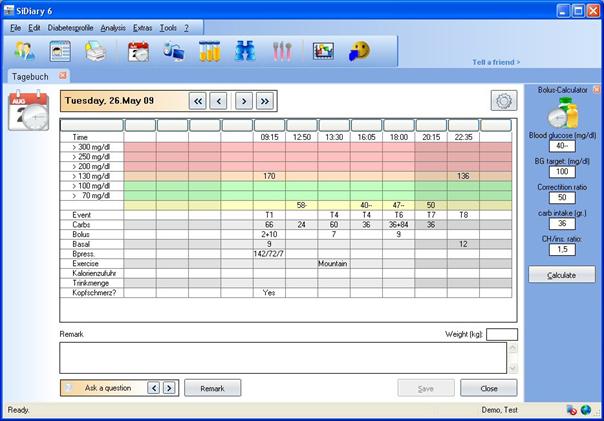Open the fork and knife nutrition icon
Viewport: 604px width, 421px height.
[x=282, y=51]
